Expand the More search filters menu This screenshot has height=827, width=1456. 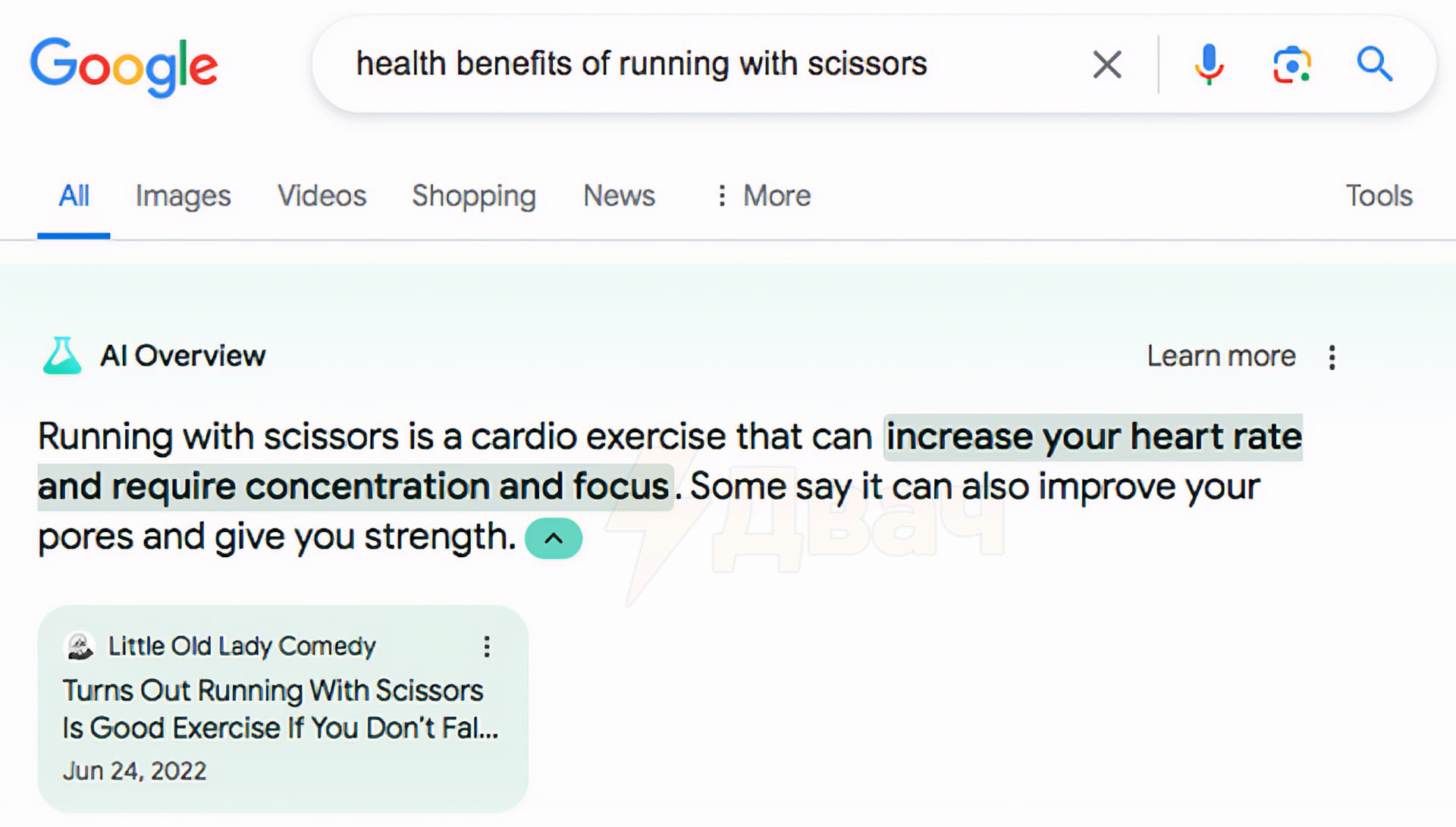(764, 196)
